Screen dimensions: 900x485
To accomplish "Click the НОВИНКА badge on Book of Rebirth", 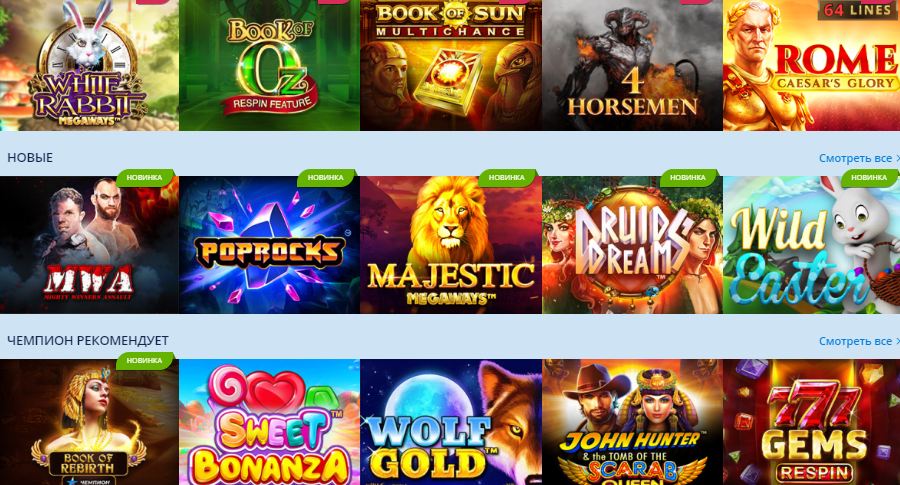I will click(145, 361).
